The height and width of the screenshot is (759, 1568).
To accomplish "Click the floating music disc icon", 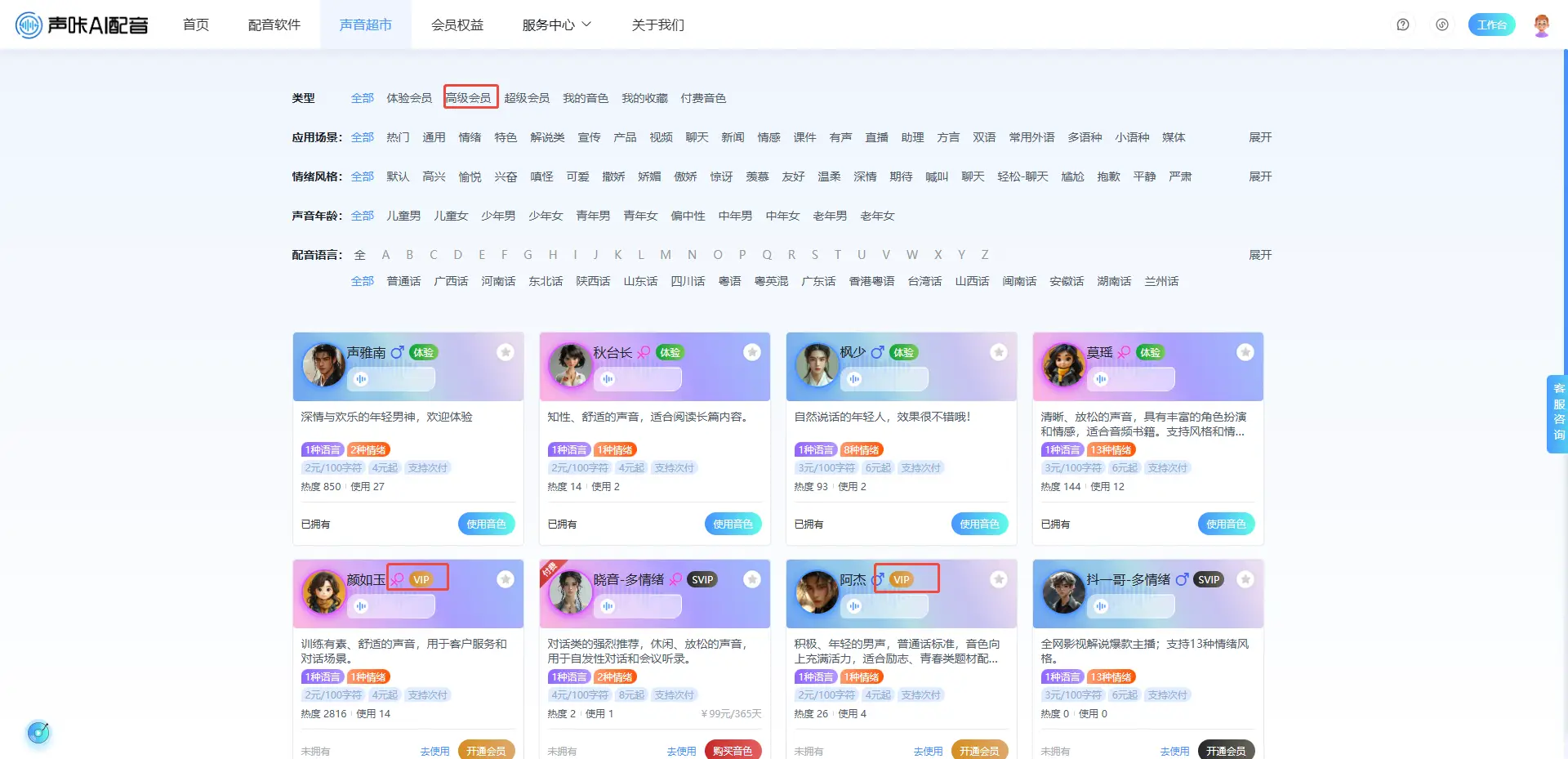I will click(x=38, y=732).
